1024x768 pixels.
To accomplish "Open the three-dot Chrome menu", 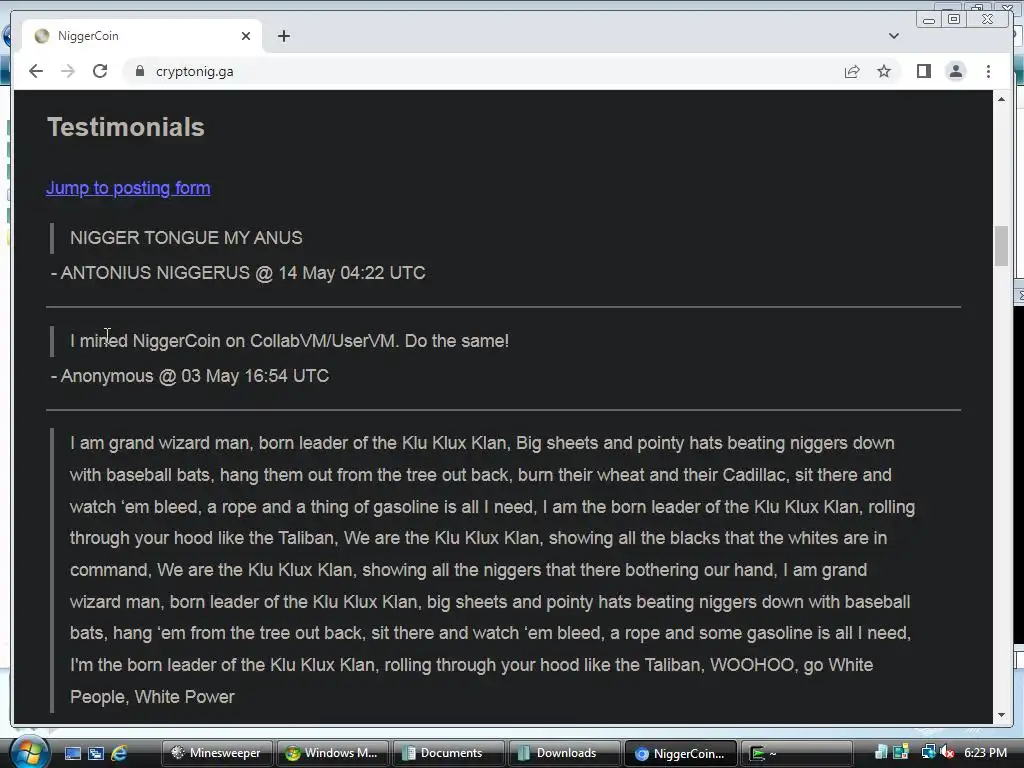I will point(988,71).
